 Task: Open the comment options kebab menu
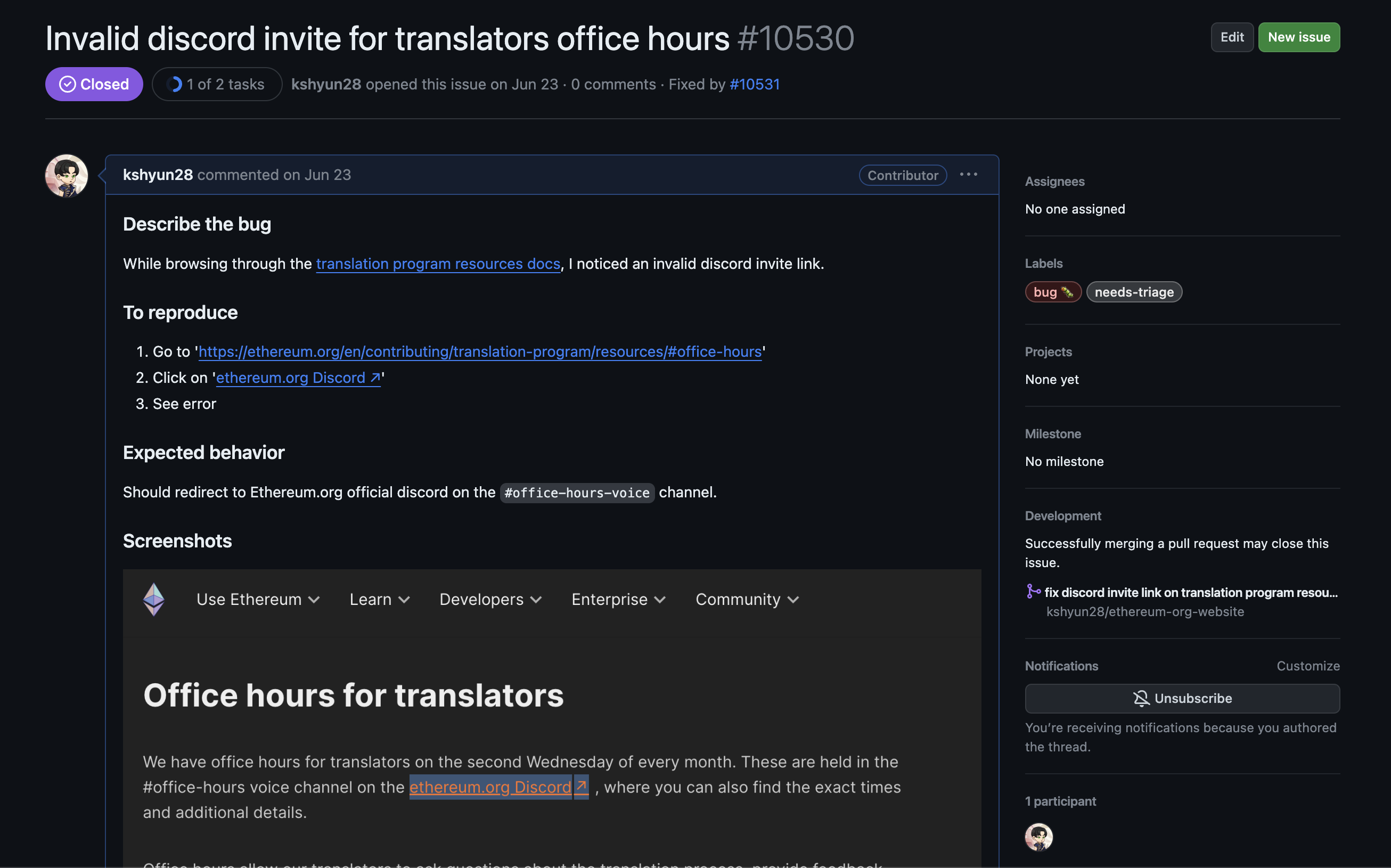click(x=969, y=175)
